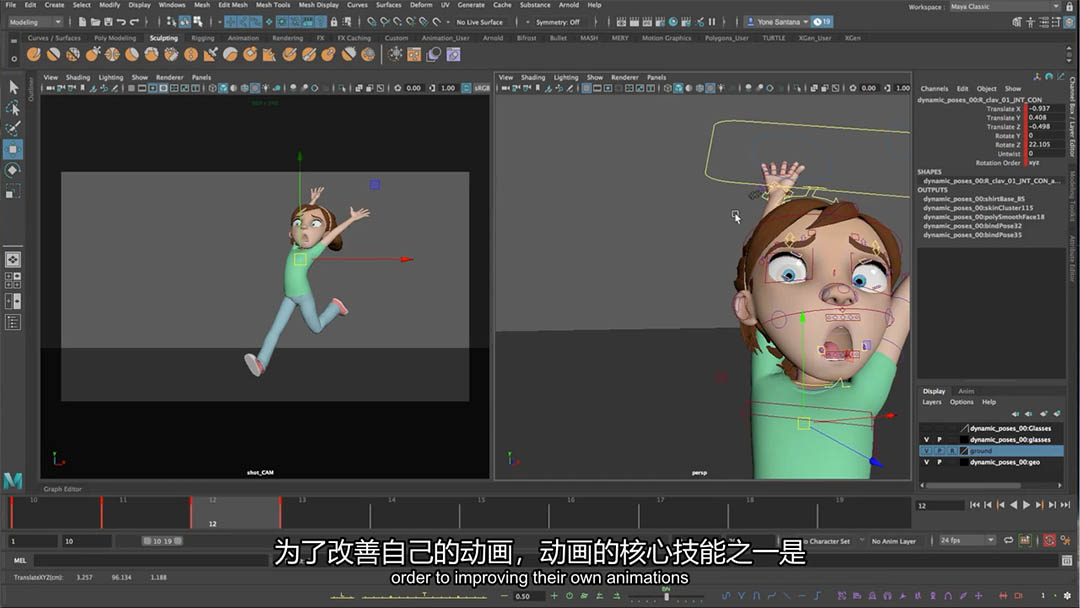Screen dimensions: 1080x608
Task: Choose the Rotate tool in the toolbox
Action: point(13,170)
